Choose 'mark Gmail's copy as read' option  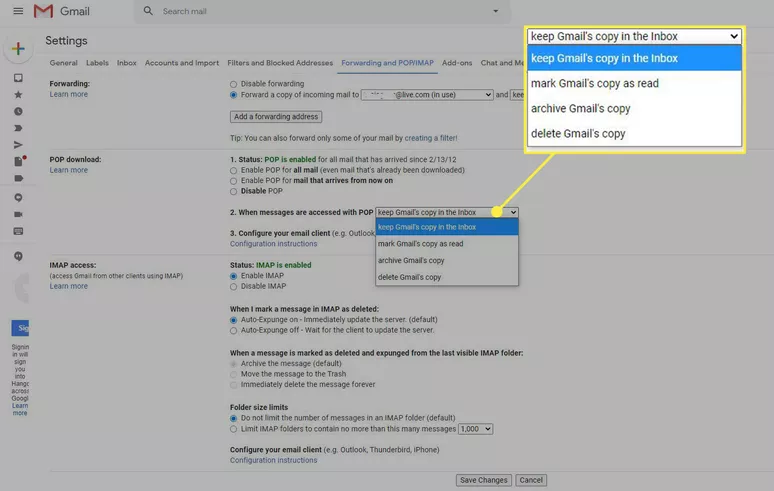pos(447,244)
